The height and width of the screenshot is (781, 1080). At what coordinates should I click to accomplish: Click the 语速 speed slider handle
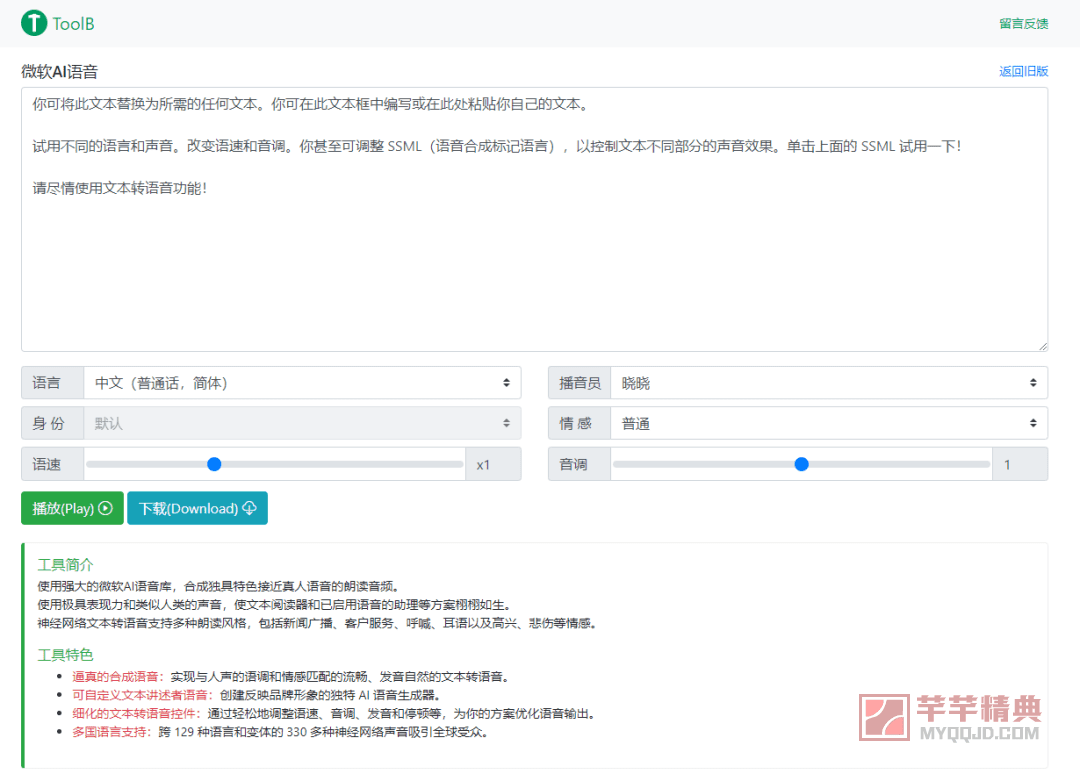tap(214, 464)
